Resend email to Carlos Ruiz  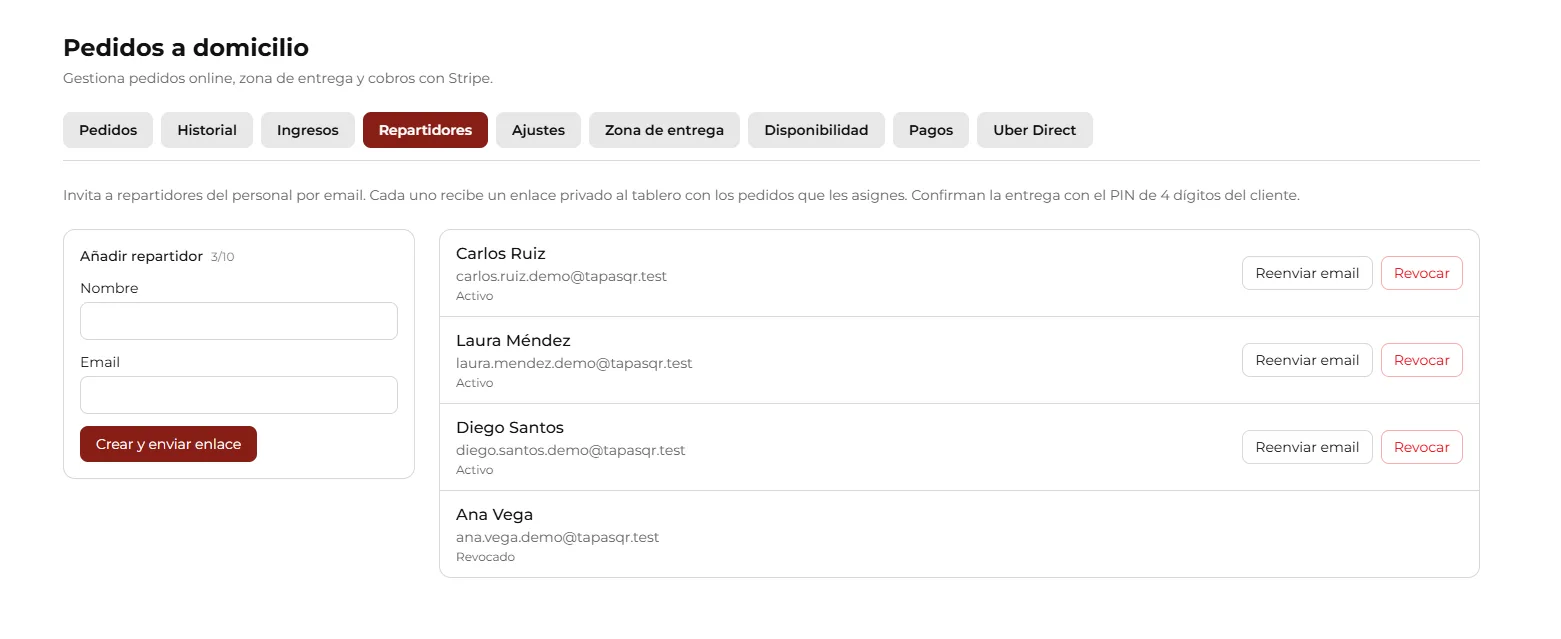click(x=1307, y=273)
